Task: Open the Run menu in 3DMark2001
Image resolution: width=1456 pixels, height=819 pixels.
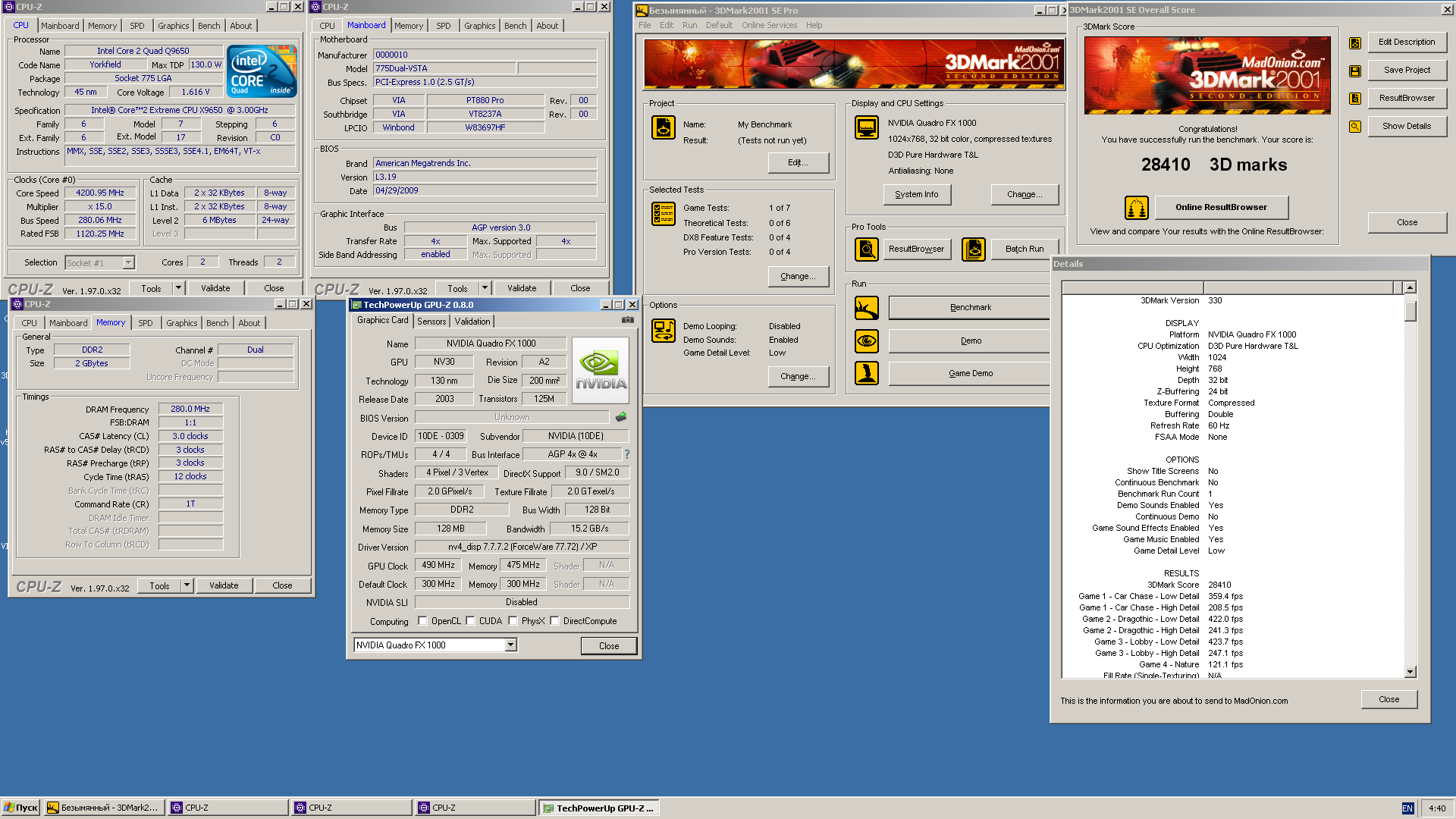Action: pyautogui.click(x=689, y=25)
